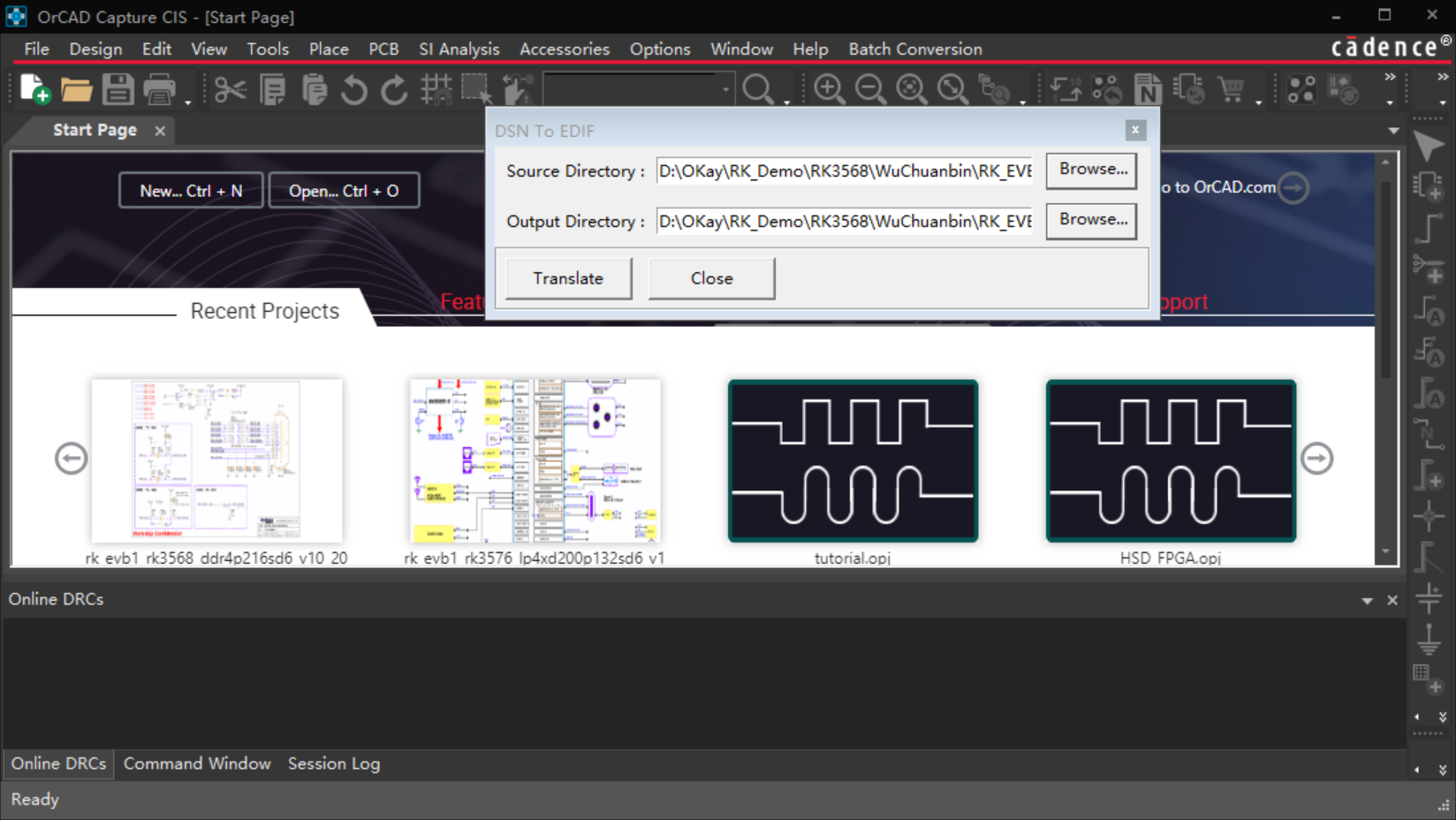Redo the last undone action
1456x820 pixels.
395,89
